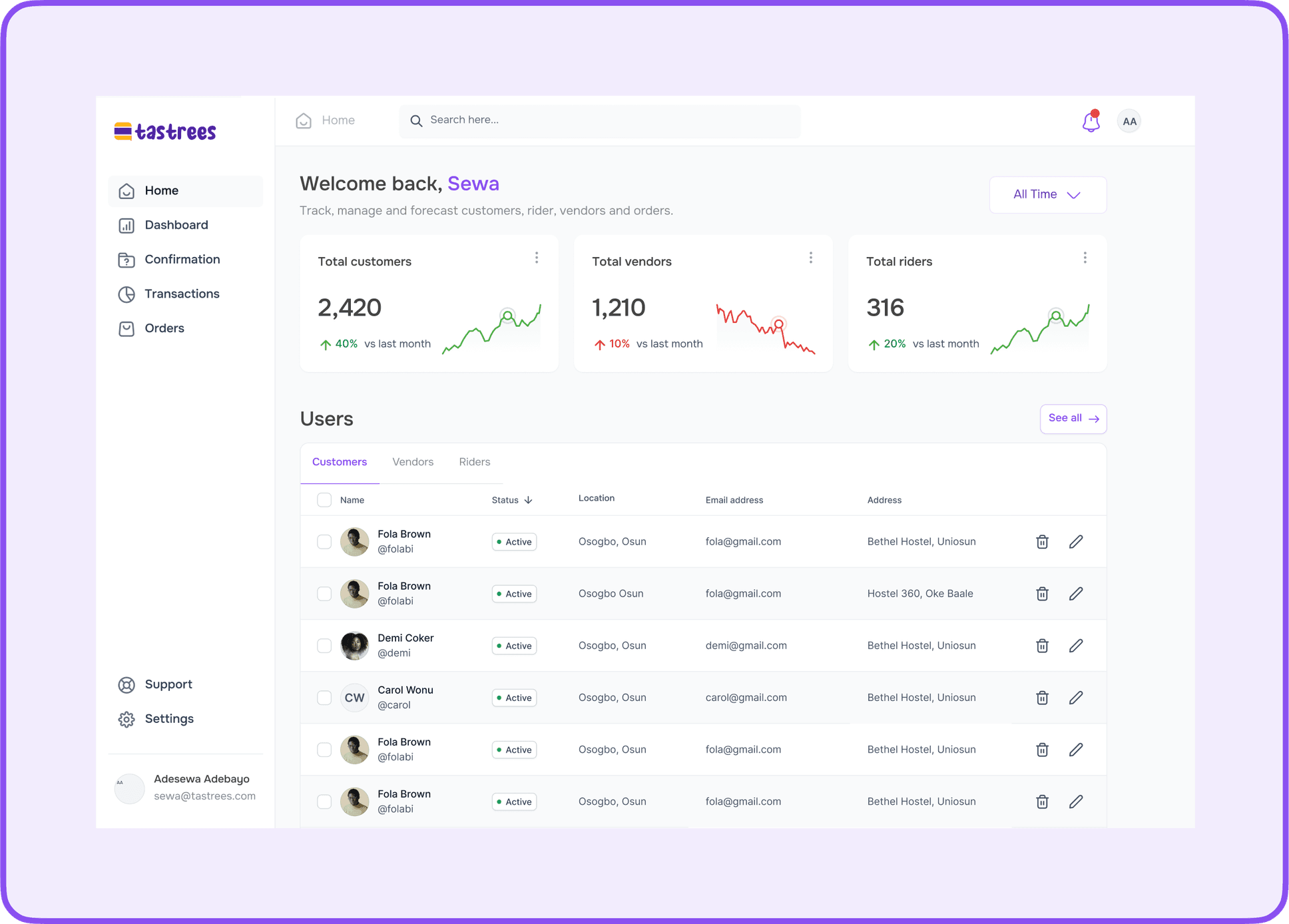
Task: Open Total customers card options menu
Action: 537,258
